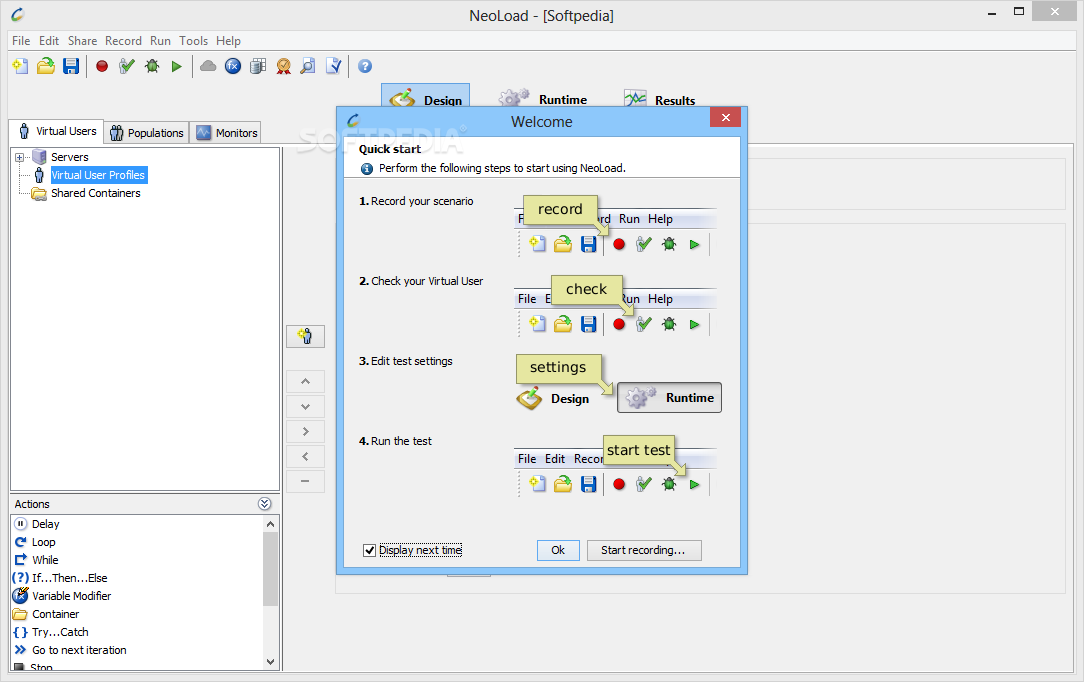Click the cloud icon in main toolbar

click(x=208, y=66)
